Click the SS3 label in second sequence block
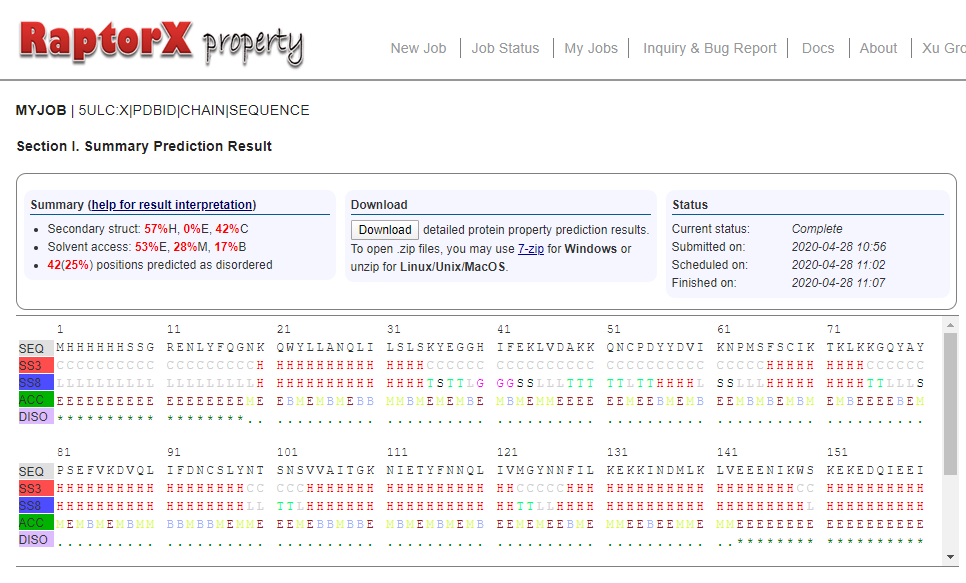The height and width of the screenshot is (583, 966). pos(34,488)
